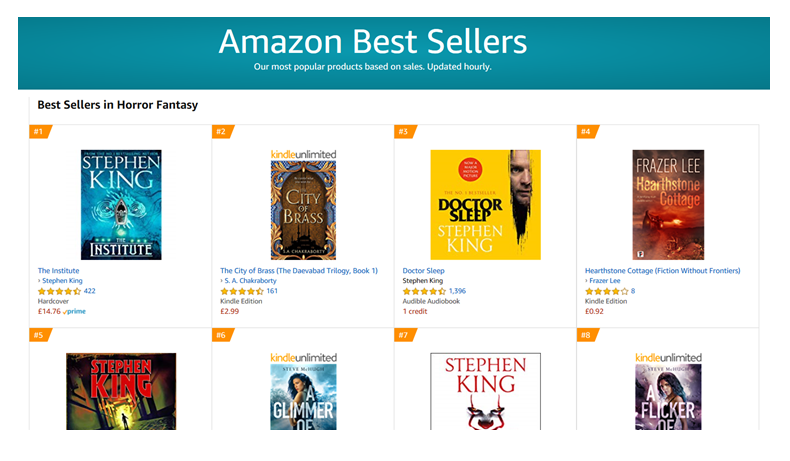Open the Hearthstone Cottage cover image
790x461 pixels.
[x=668, y=205]
